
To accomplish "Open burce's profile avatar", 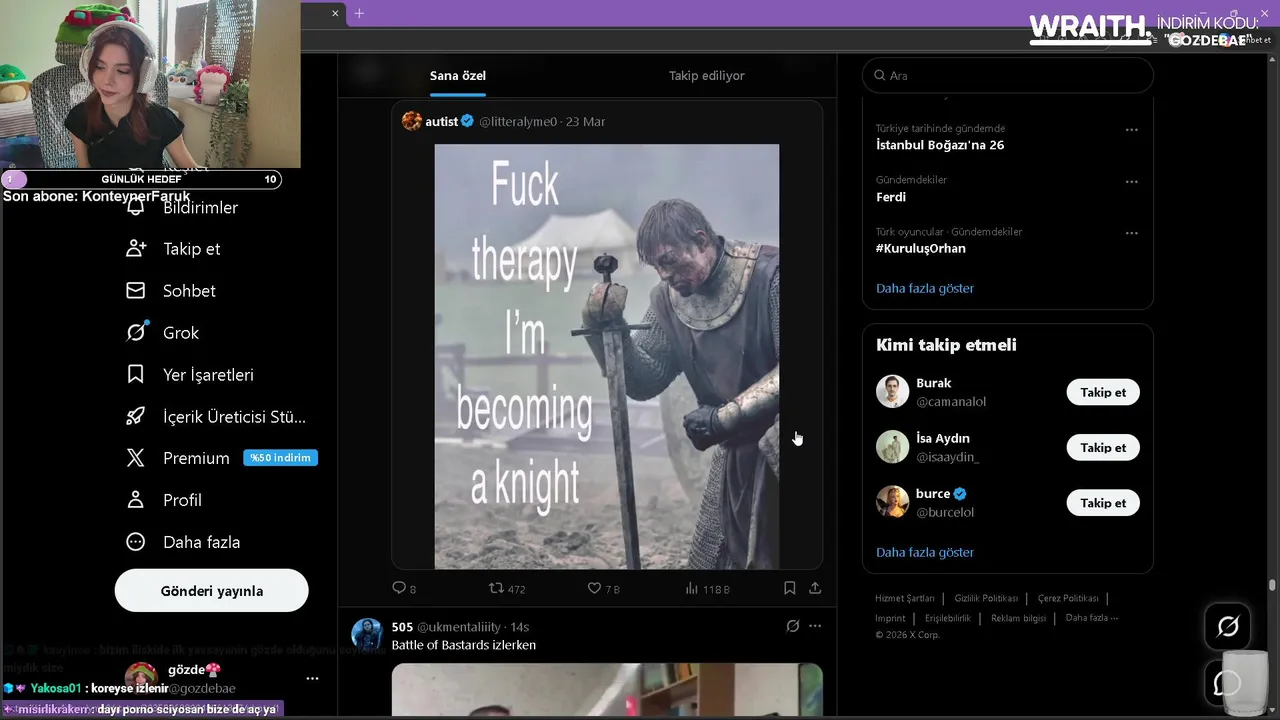I will click(x=893, y=502).
